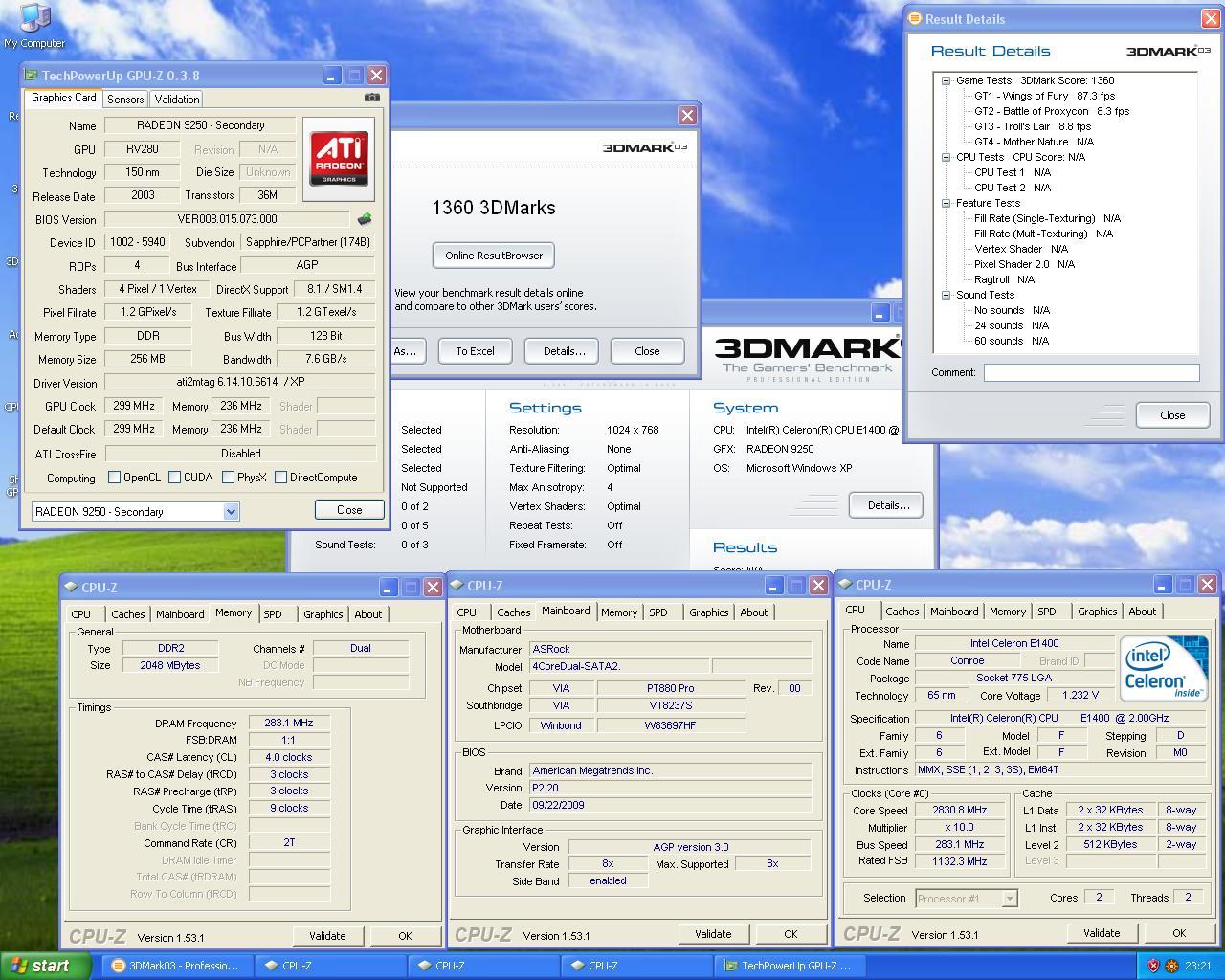Click System Details... button in 3DMark03
The width and height of the screenshot is (1225, 980).
(x=887, y=505)
